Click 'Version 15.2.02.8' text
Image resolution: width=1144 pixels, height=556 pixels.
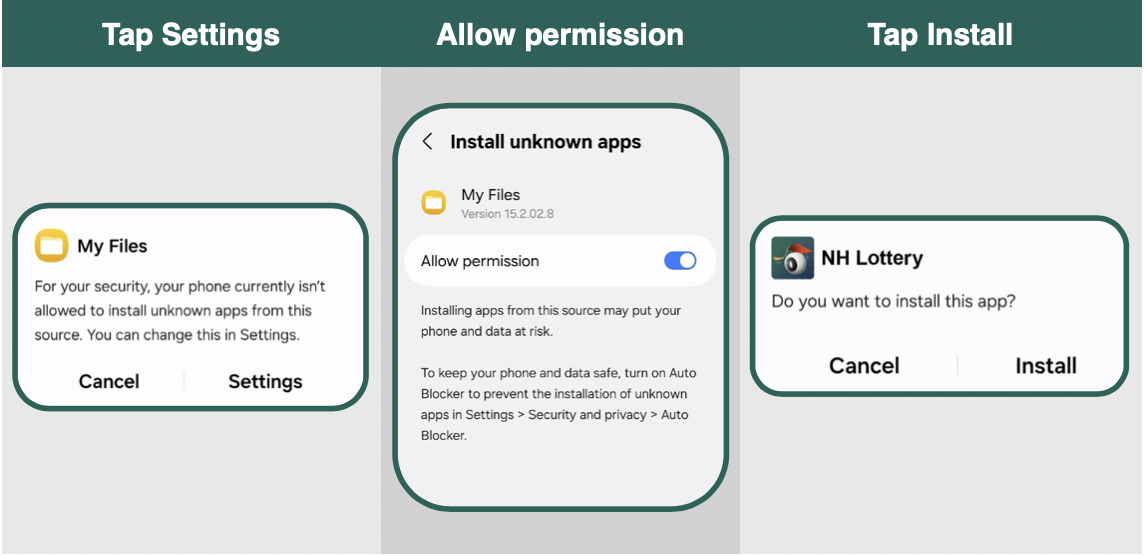point(509,215)
